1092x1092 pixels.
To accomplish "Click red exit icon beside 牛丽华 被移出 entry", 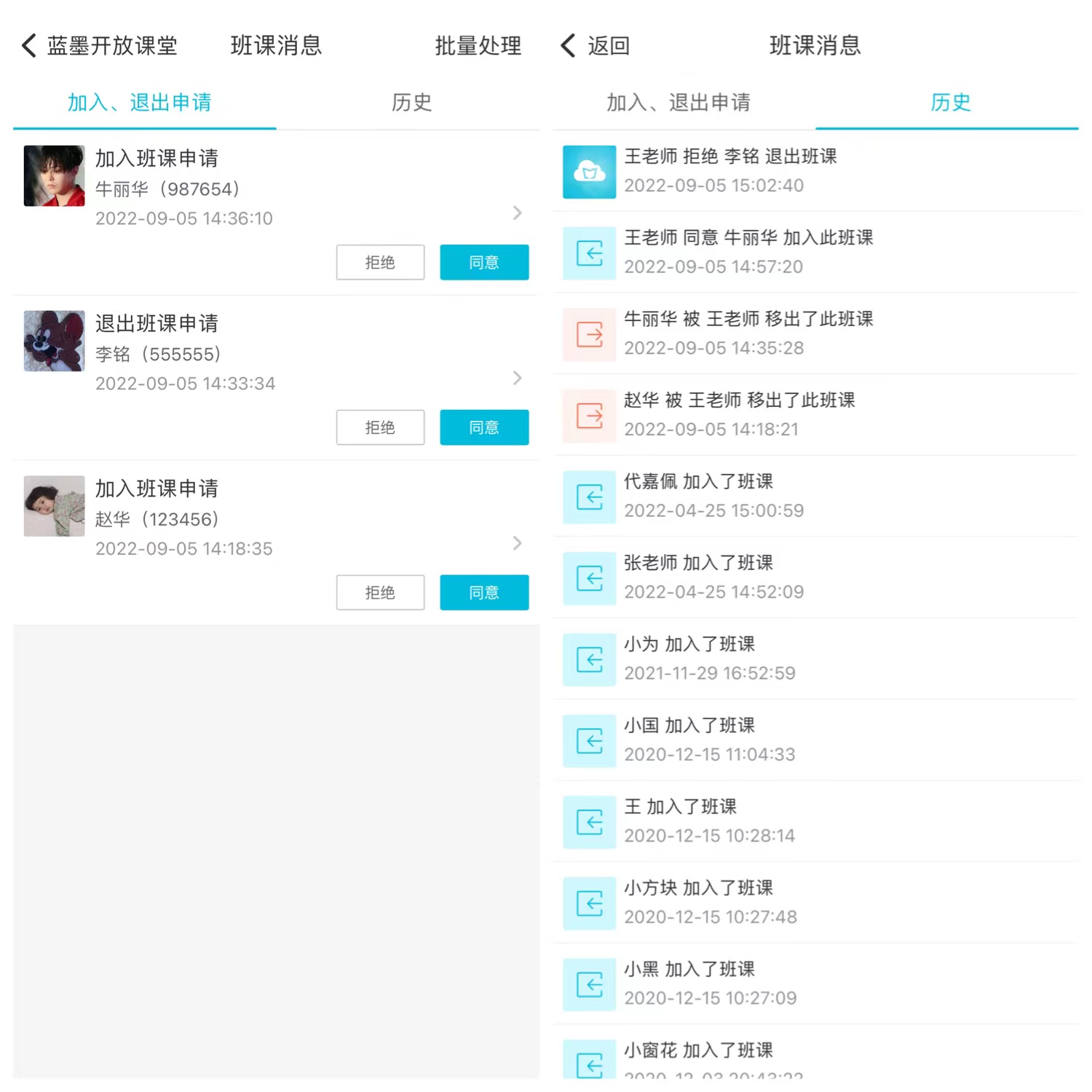I will pyautogui.click(x=589, y=335).
